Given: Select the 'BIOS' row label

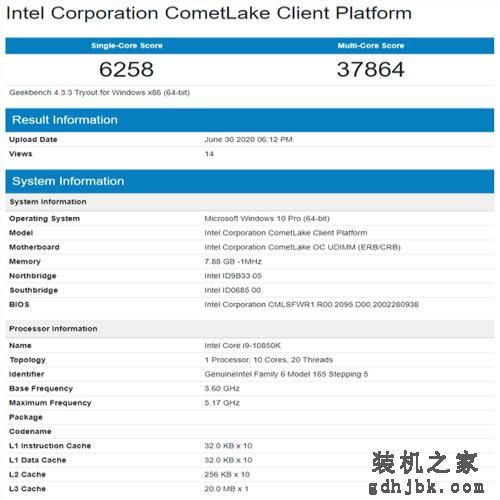Looking at the screenshot, I should click(x=19, y=304).
